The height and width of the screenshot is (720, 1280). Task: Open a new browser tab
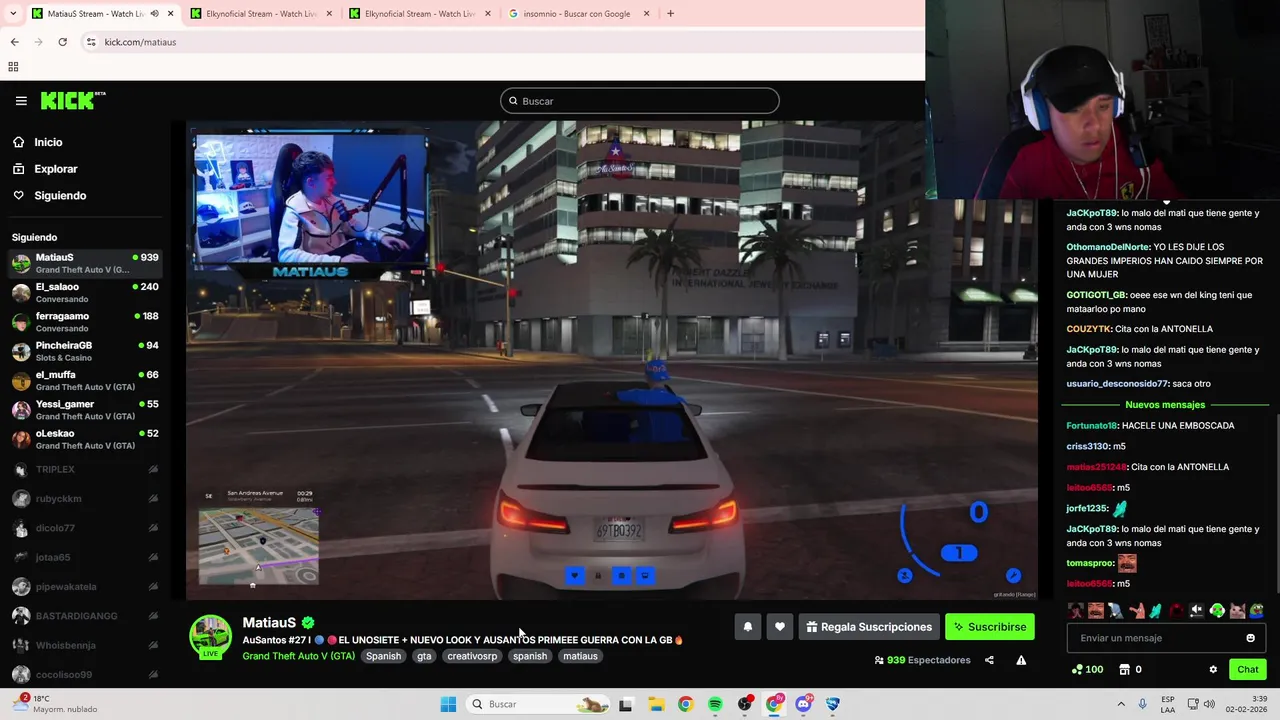click(x=670, y=14)
